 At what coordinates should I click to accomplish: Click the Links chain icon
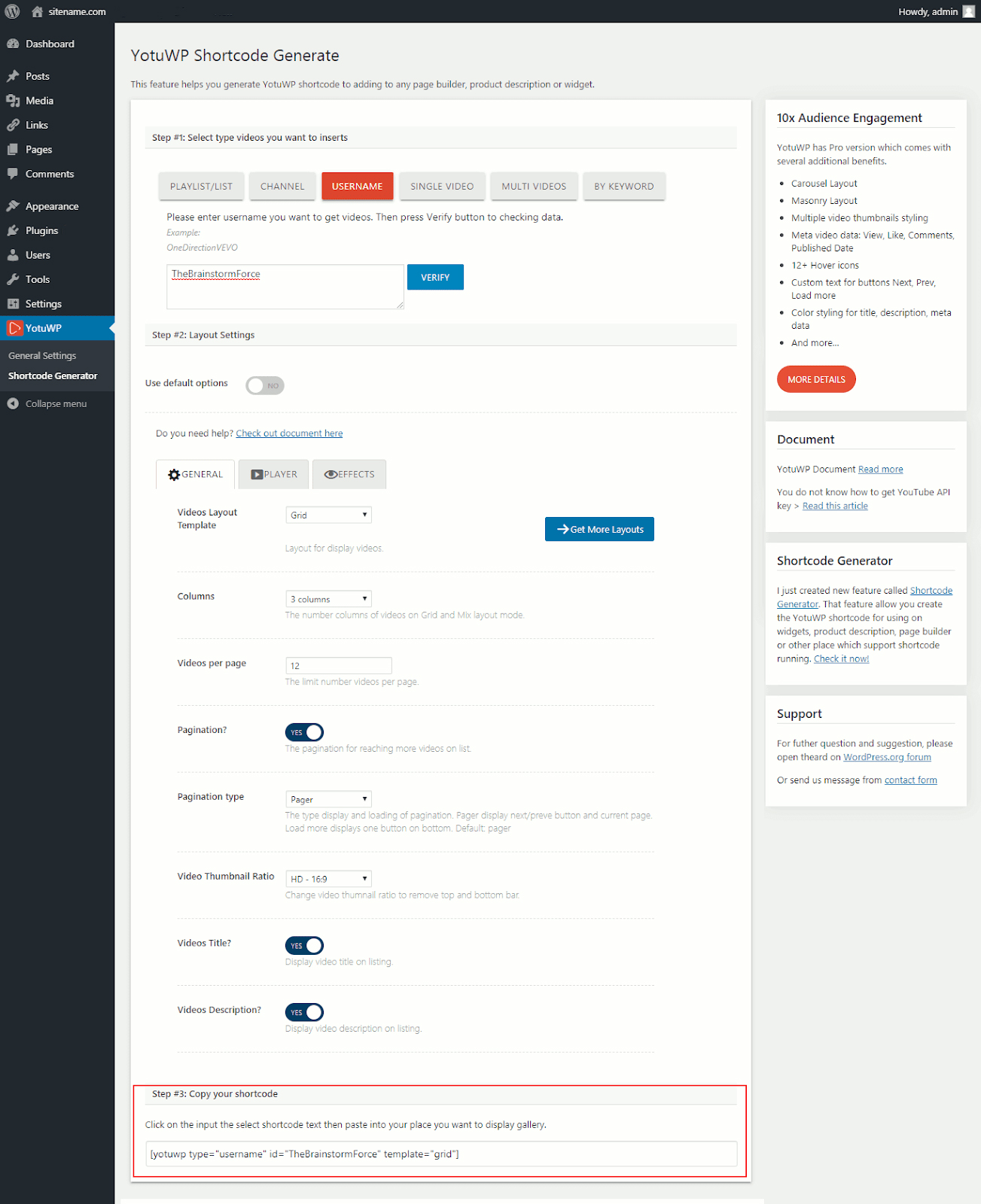13,125
